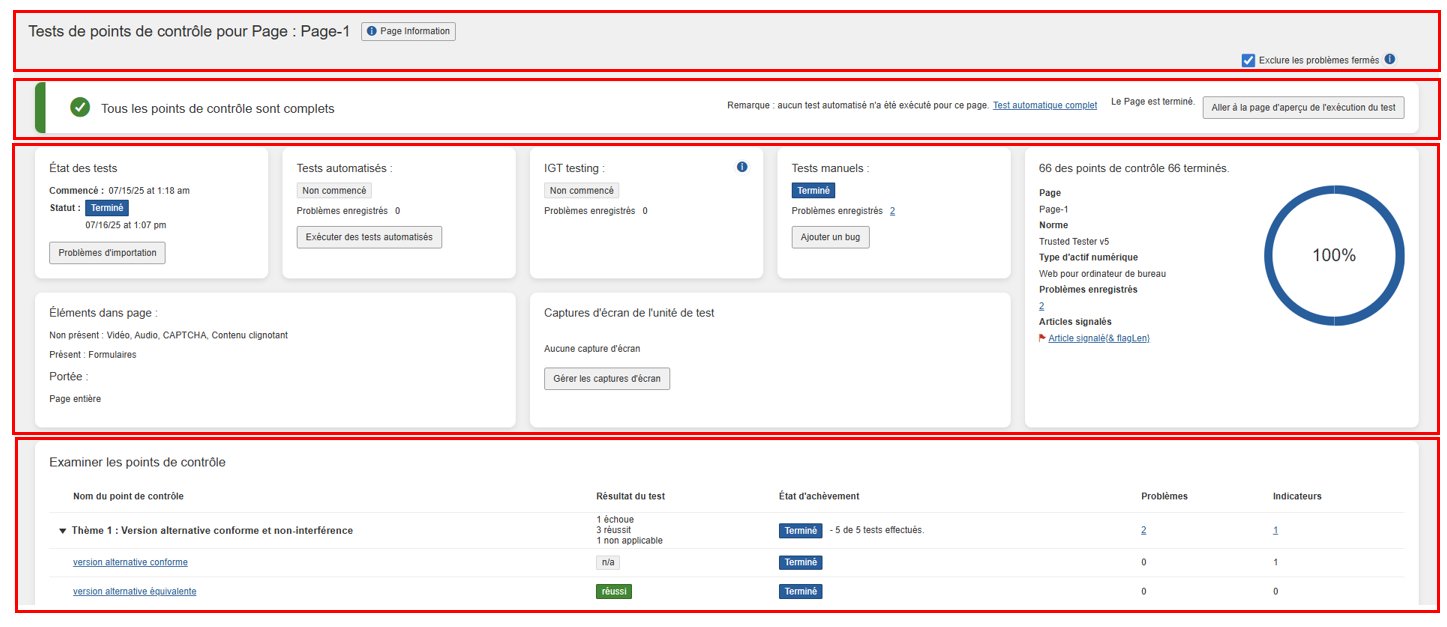Open the Page Information button
Viewport: 1447px width, 627px height.
click(x=408, y=32)
